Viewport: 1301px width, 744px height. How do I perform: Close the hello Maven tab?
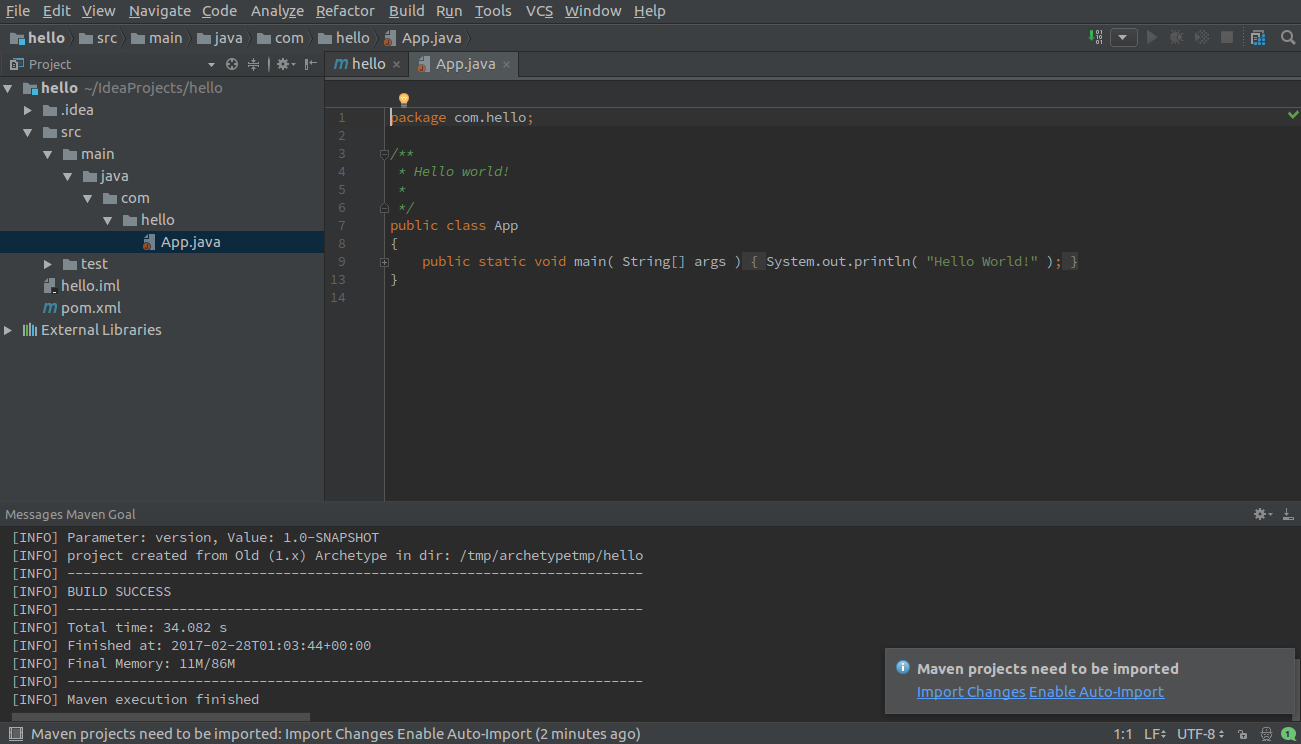[x=396, y=64]
